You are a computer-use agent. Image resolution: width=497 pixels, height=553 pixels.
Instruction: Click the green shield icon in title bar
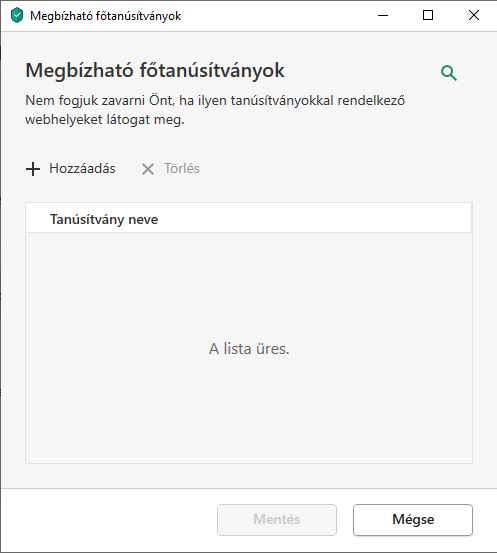(17, 16)
